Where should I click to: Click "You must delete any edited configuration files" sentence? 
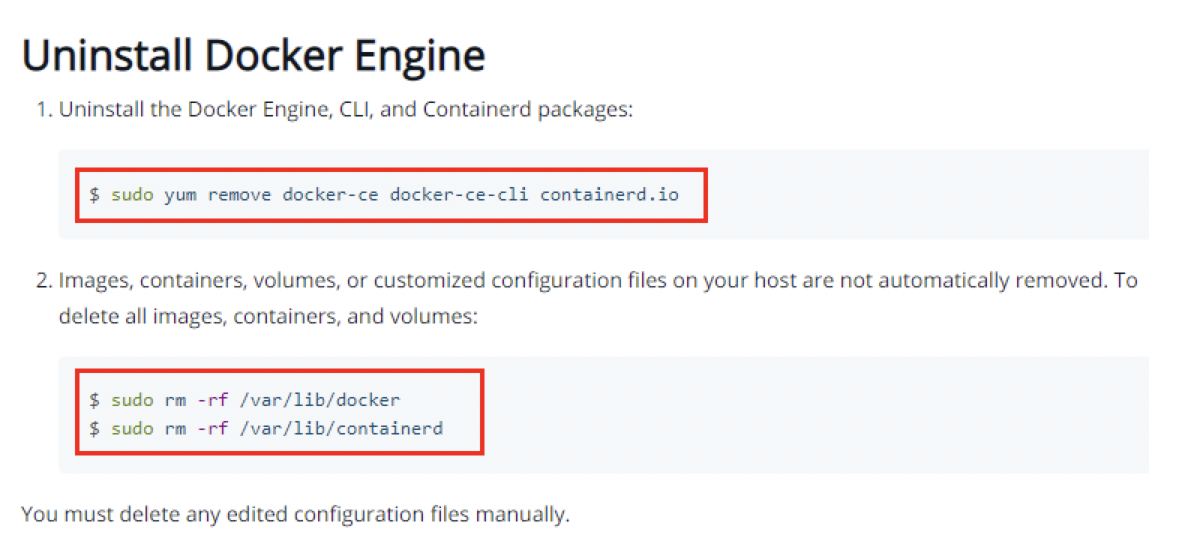click(295, 516)
